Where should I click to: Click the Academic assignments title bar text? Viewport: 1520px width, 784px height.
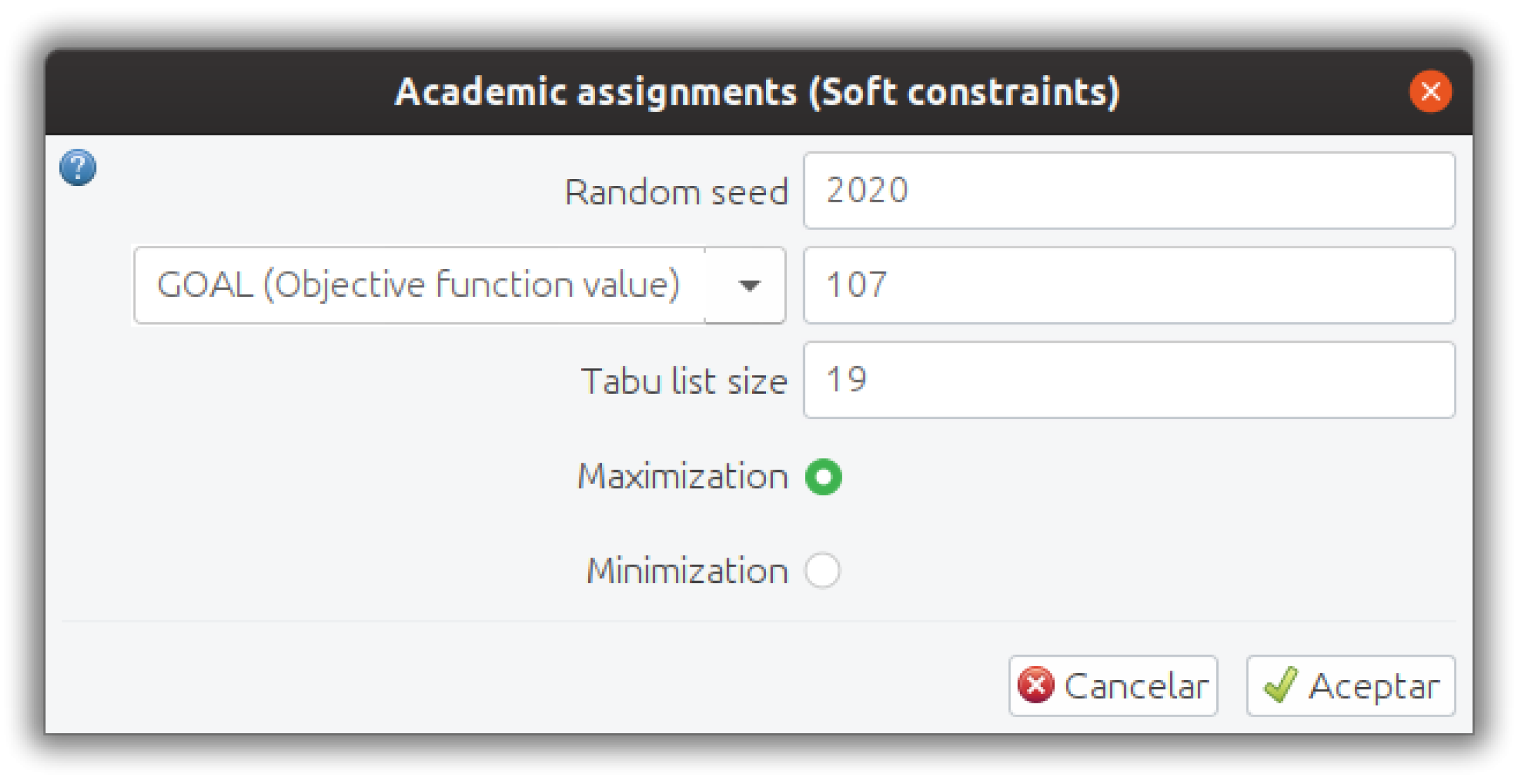click(757, 92)
